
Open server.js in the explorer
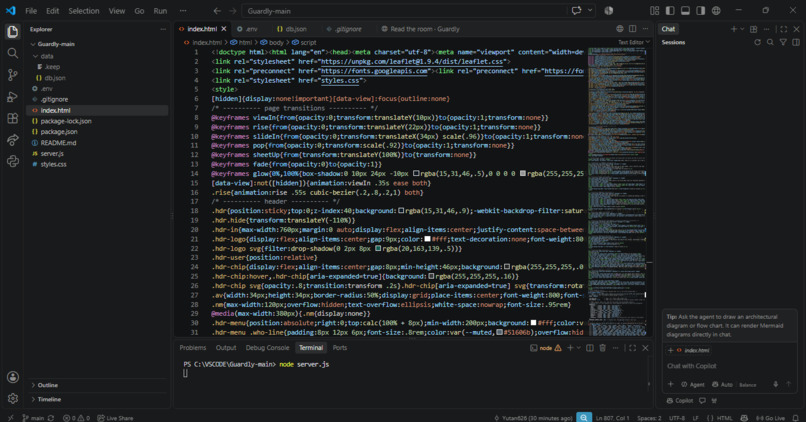coord(52,154)
